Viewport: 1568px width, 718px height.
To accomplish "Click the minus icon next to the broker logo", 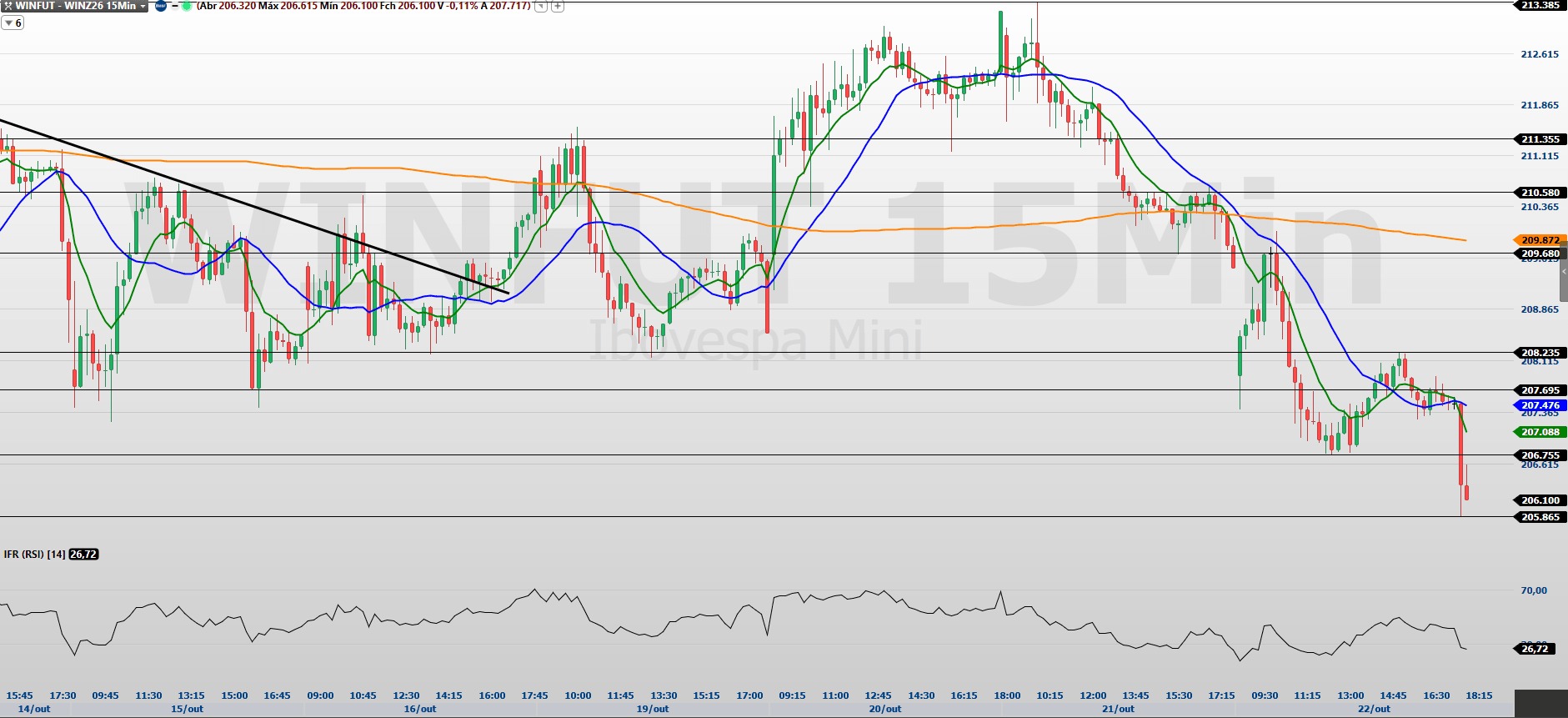I will (x=174, y=6).
